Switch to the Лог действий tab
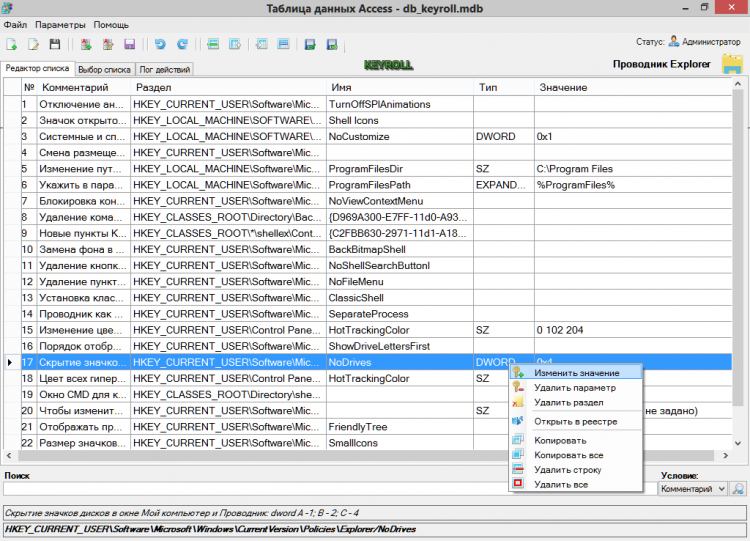 pos(164,70)
